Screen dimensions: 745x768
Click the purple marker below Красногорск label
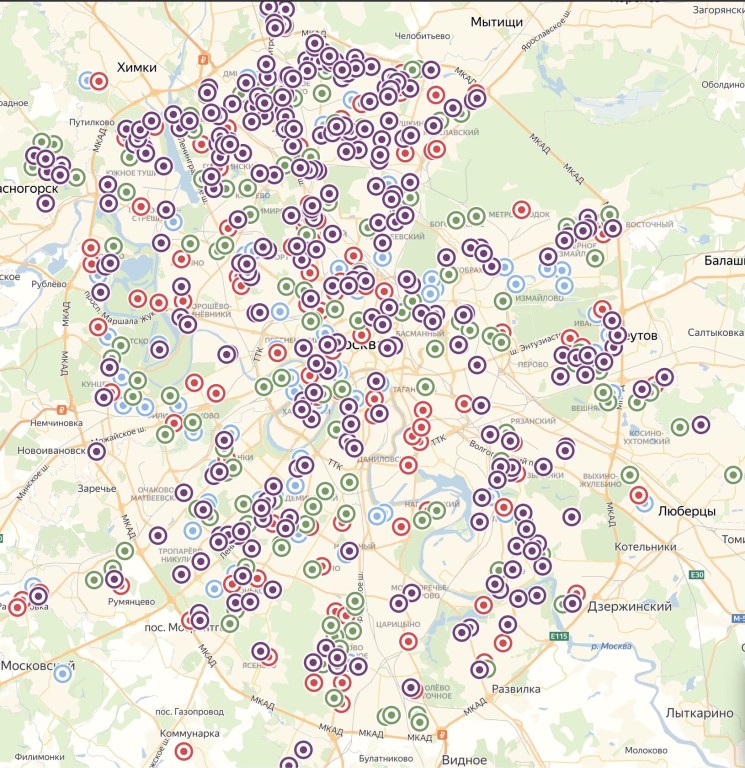tap(46, 203)
